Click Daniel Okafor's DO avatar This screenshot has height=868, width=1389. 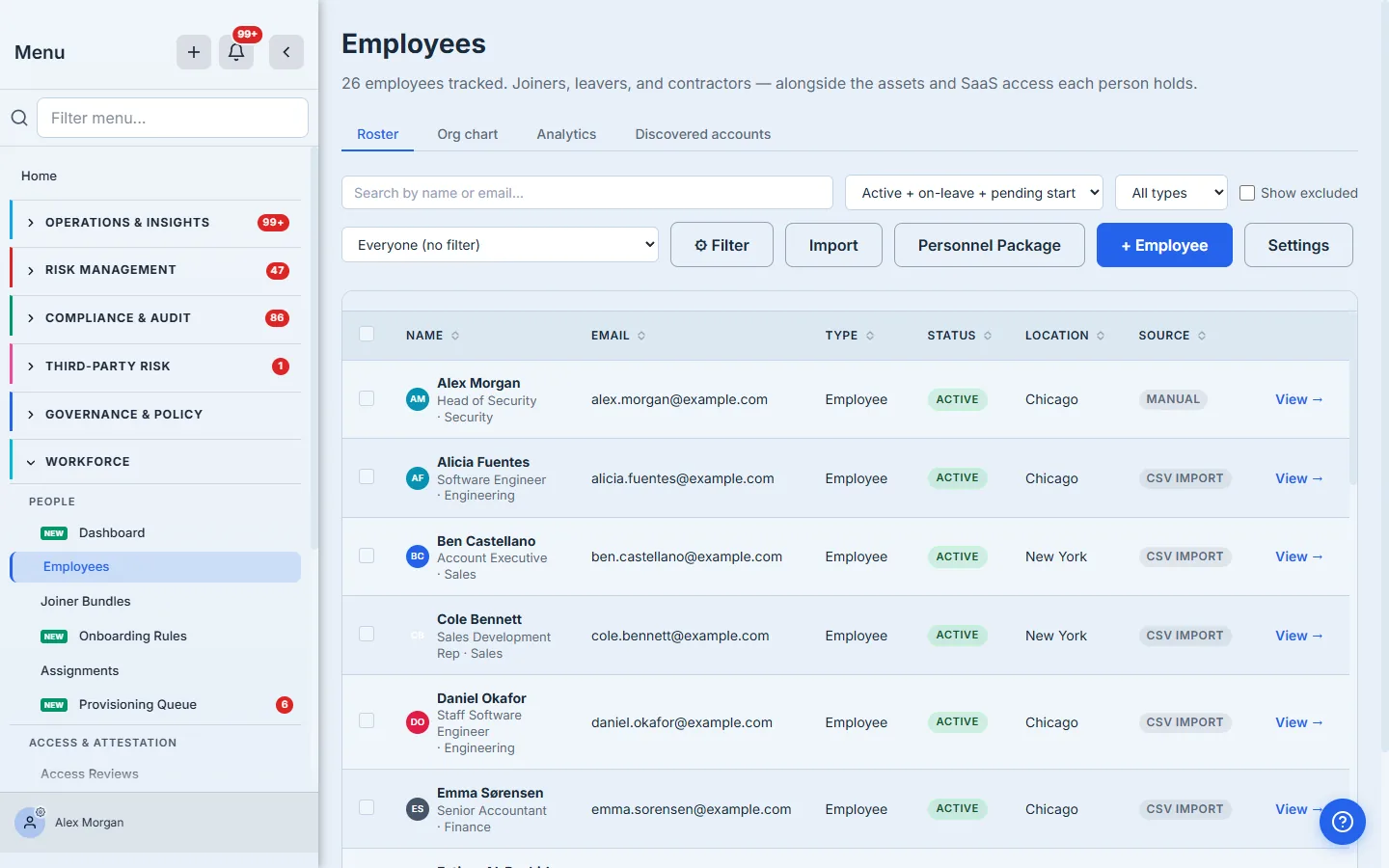click(418, 722)
